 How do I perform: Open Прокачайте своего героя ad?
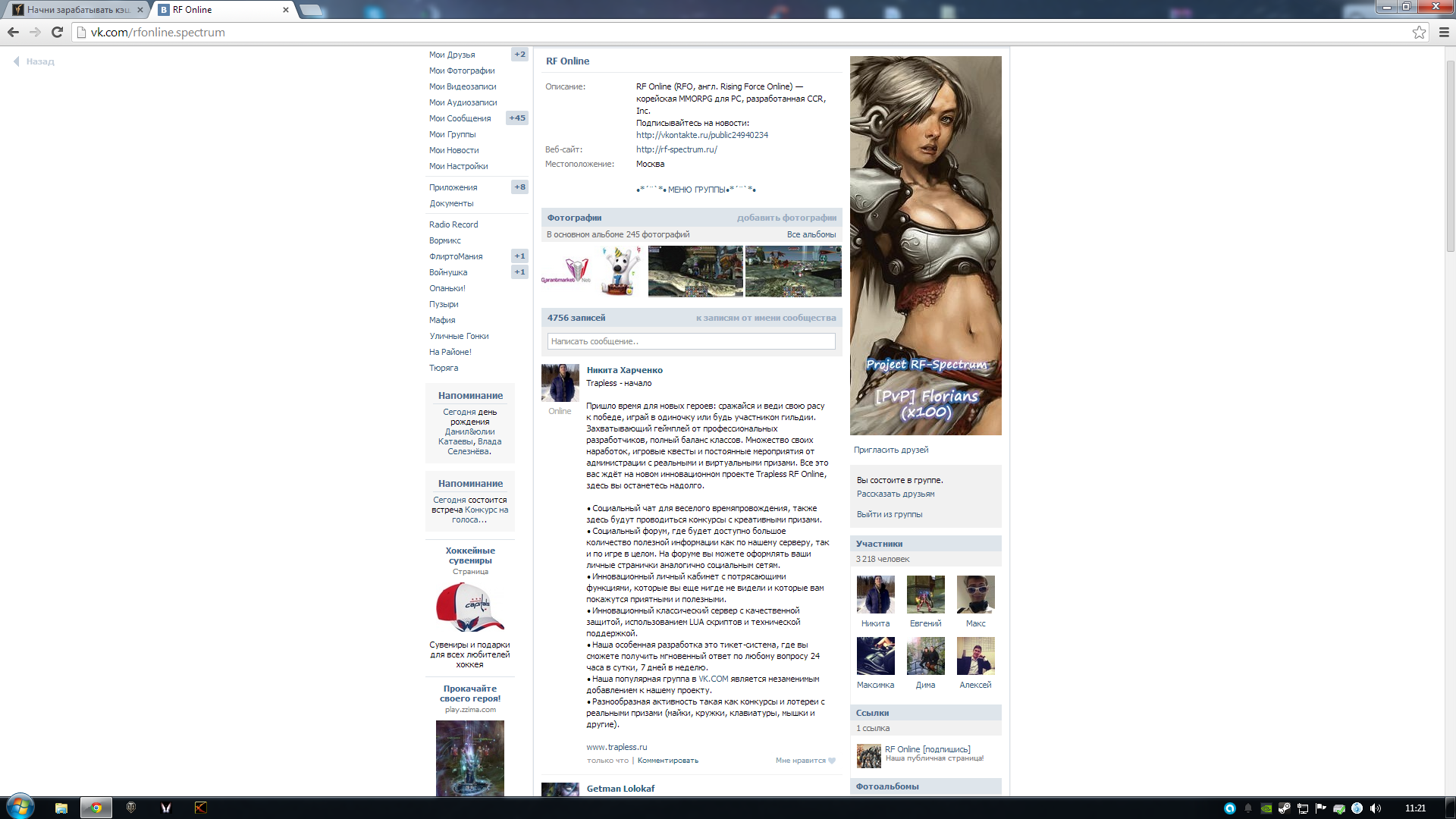coord(470,694)
